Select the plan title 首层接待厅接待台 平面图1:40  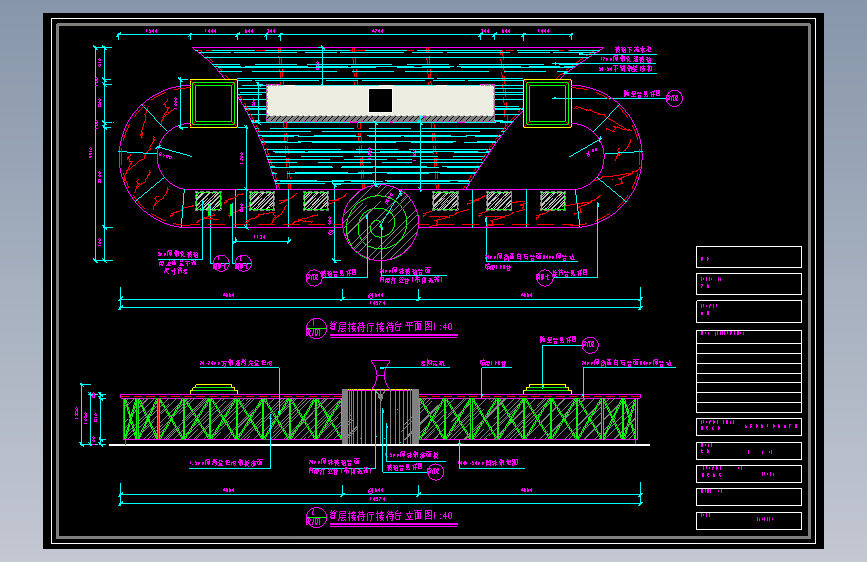pos(391,326)
